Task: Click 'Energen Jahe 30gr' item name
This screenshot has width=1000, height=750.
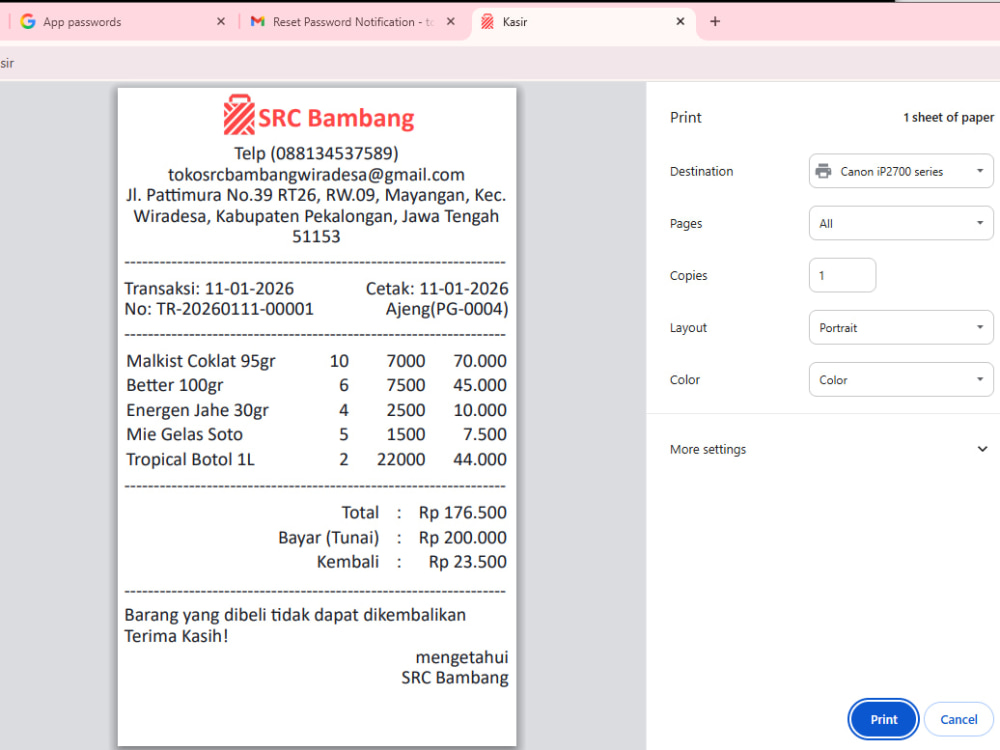Action: tap(197, 410)
